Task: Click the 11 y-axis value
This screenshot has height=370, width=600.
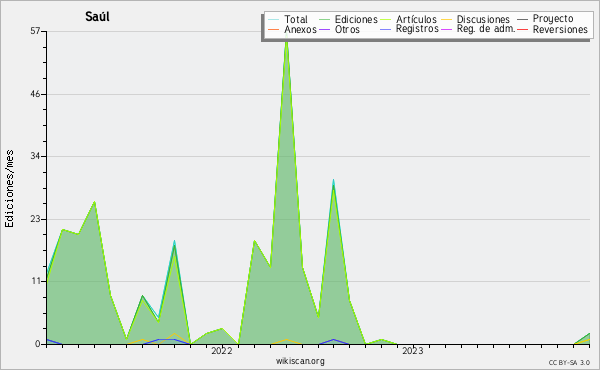Action: [35, 281]
